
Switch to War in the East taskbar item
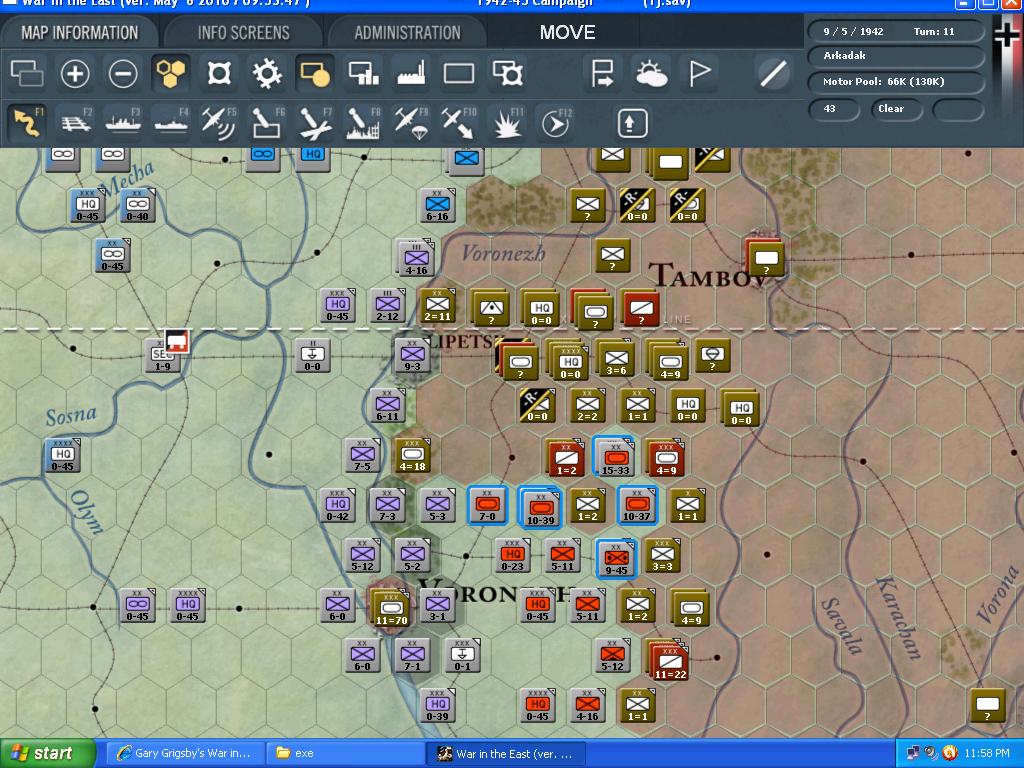[x=505, y=754]
